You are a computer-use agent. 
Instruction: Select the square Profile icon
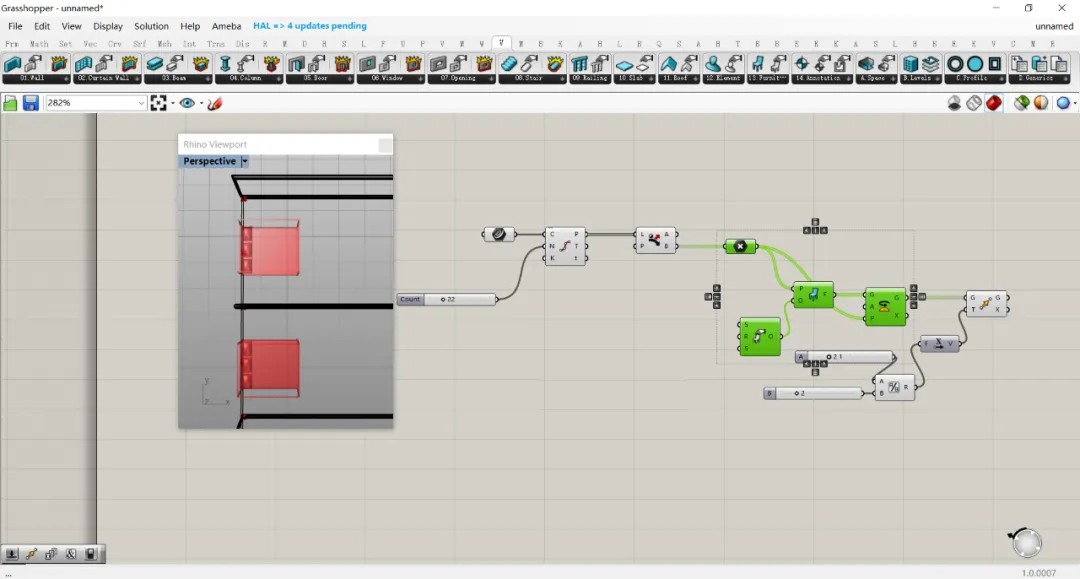point(995,65)
